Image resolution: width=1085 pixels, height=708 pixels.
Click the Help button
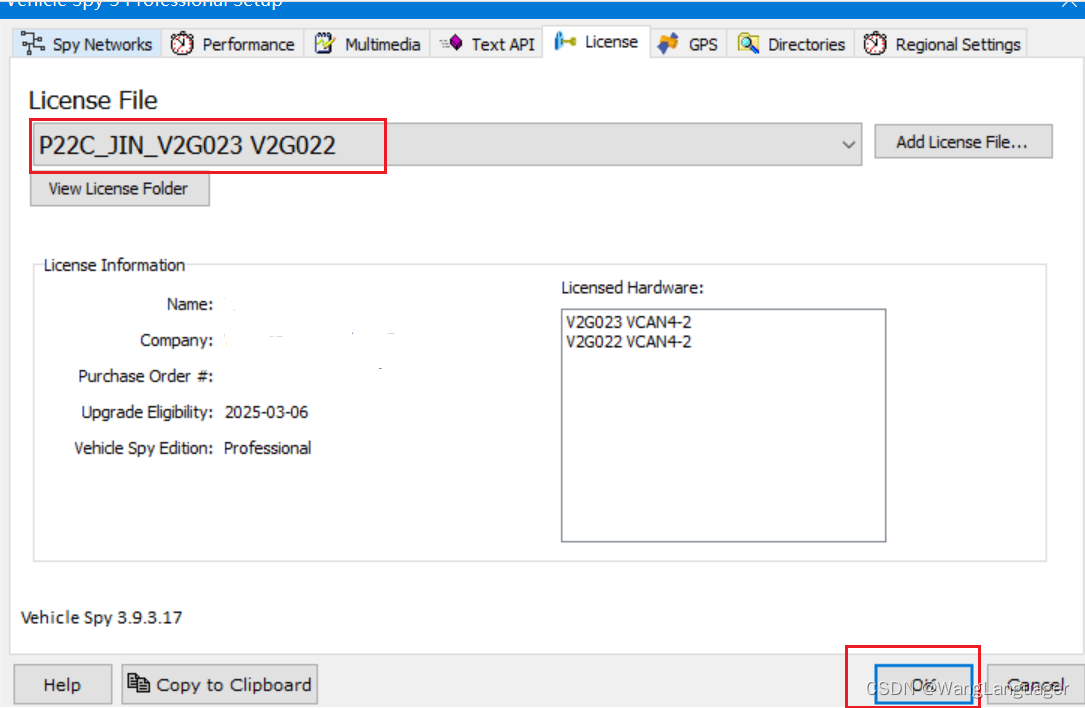pyautogui.click(x=62, y=684)
